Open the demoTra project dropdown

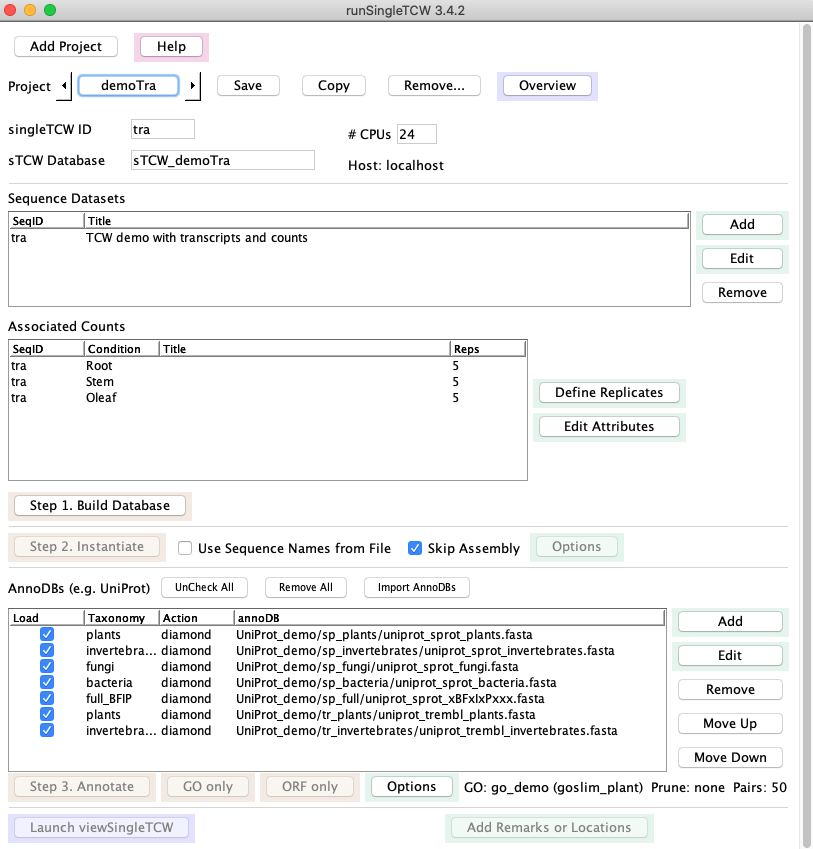129,86
